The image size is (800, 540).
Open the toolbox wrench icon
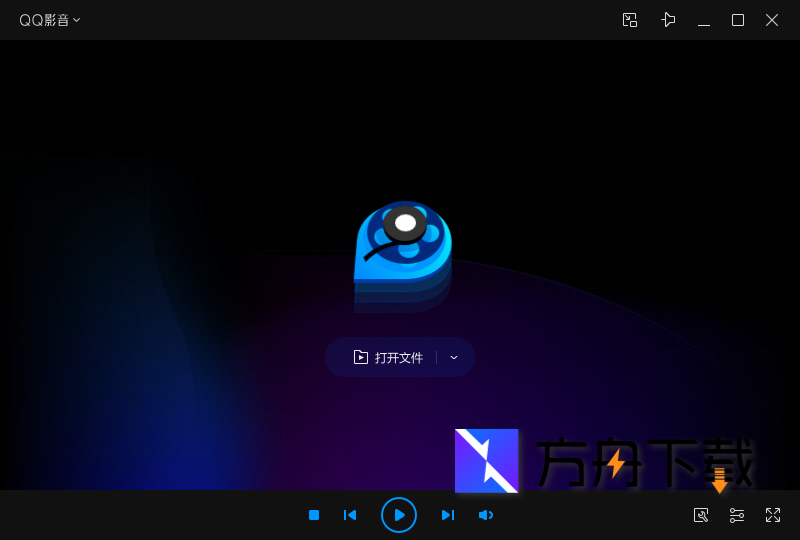(x=701, y=515)
